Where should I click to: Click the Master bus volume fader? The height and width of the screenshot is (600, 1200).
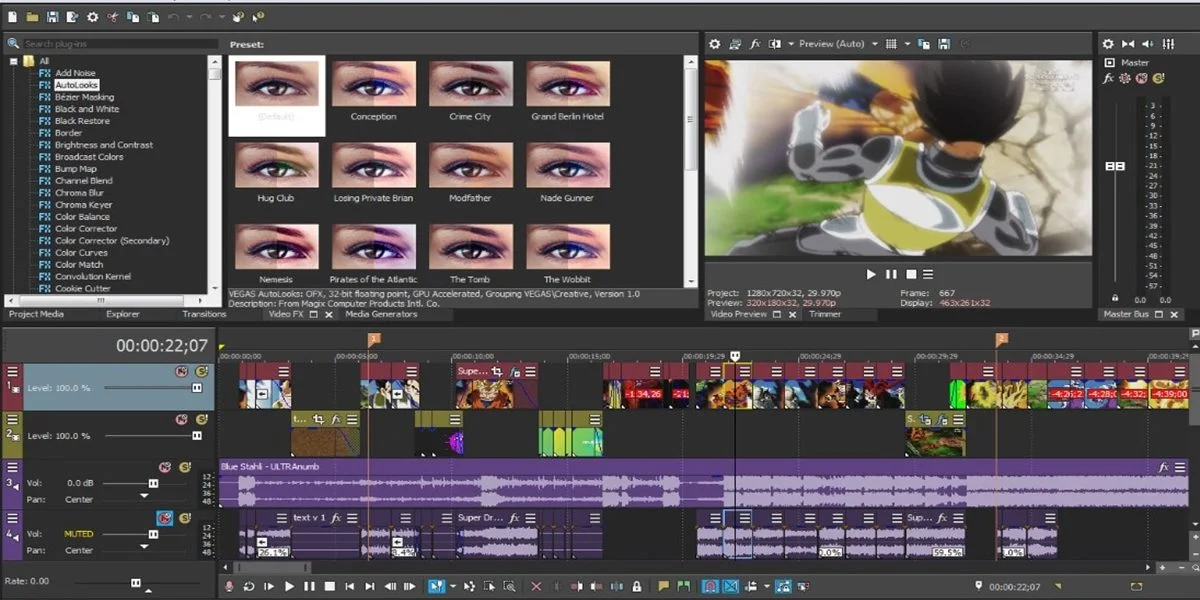point(1115,166)
